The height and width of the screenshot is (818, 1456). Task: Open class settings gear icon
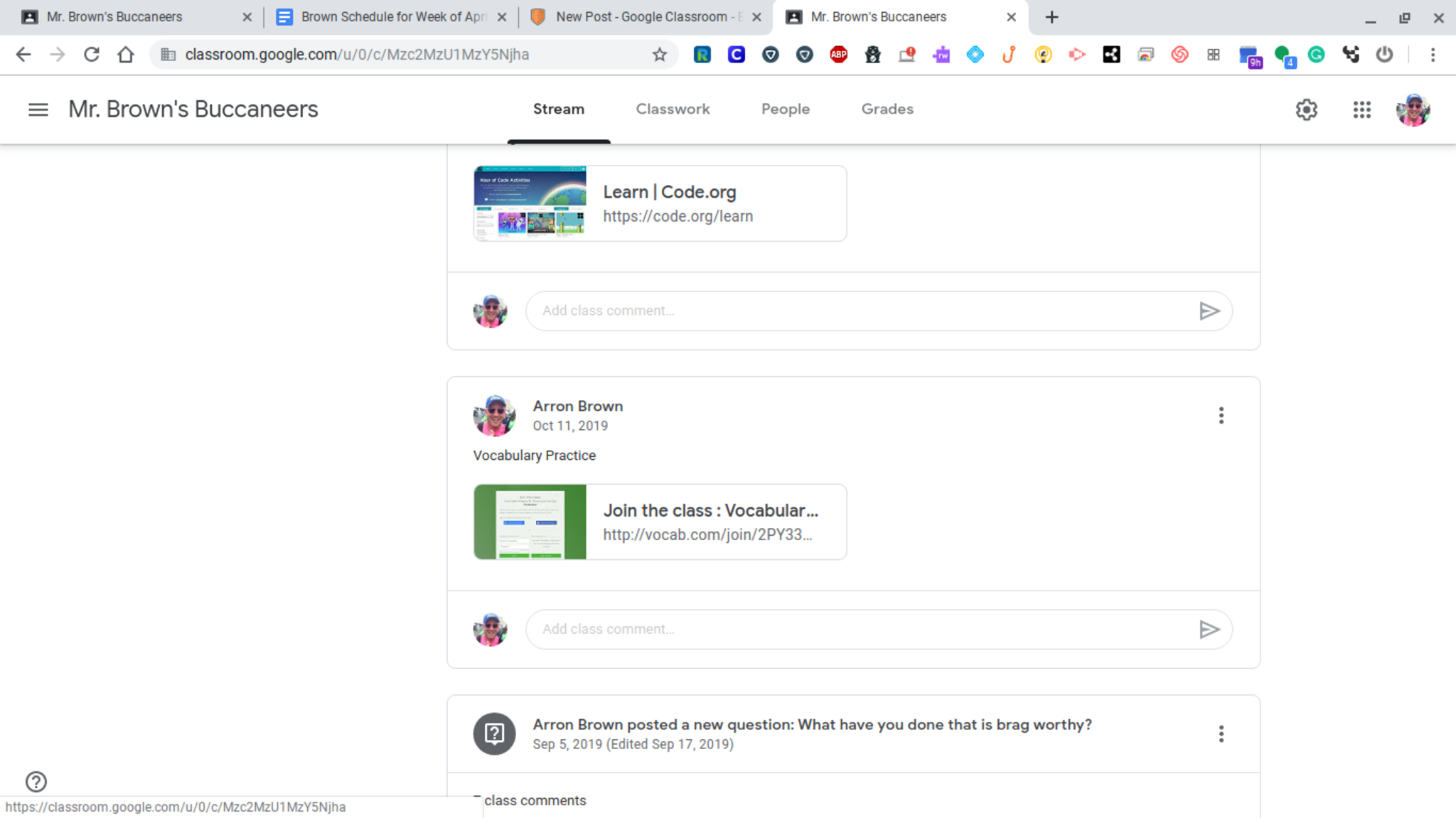point(1306,109)
